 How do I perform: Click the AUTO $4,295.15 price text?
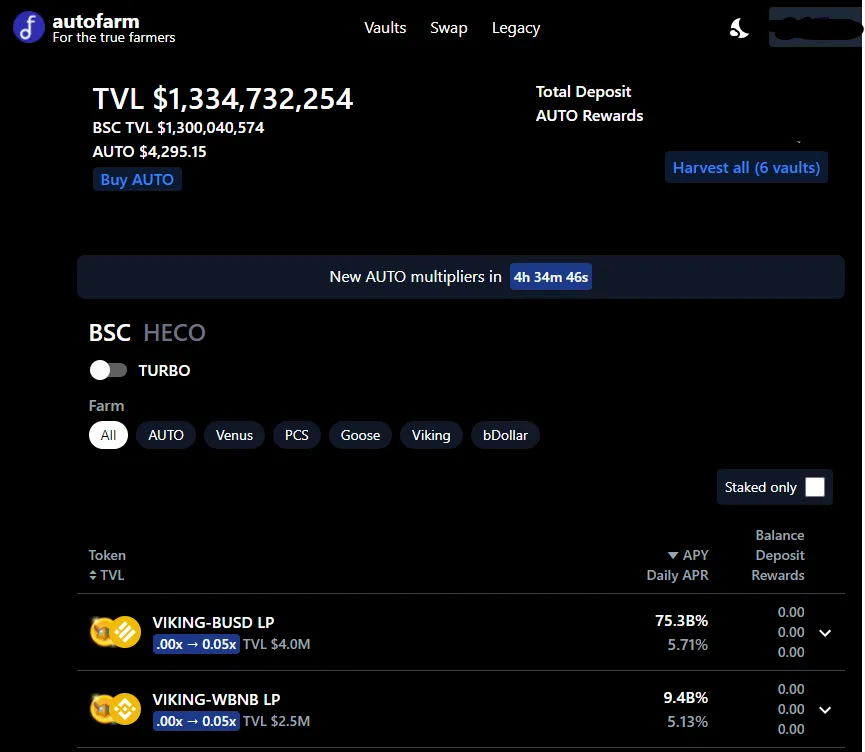point(149,152)
